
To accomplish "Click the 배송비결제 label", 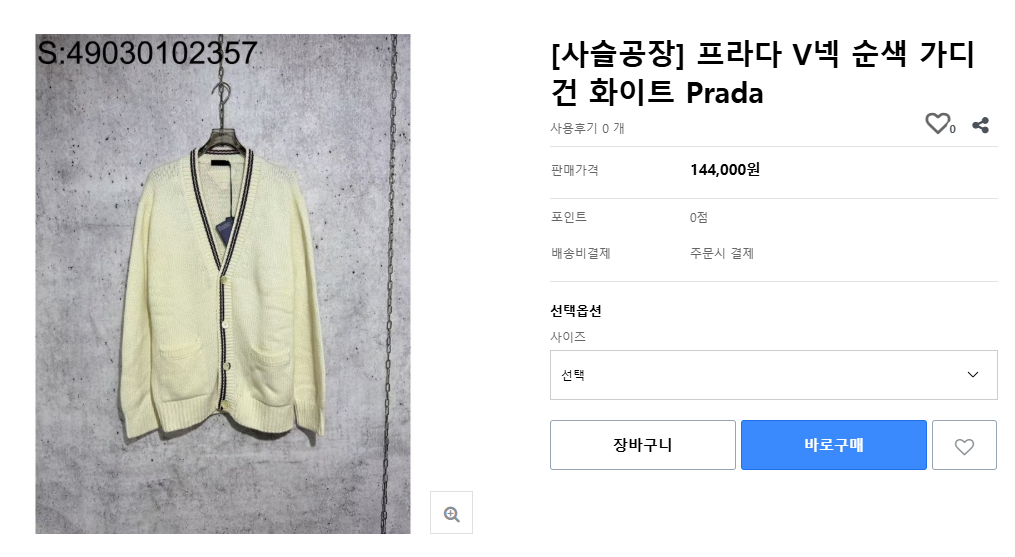I will pyautogui.click(x=580, y=254).
